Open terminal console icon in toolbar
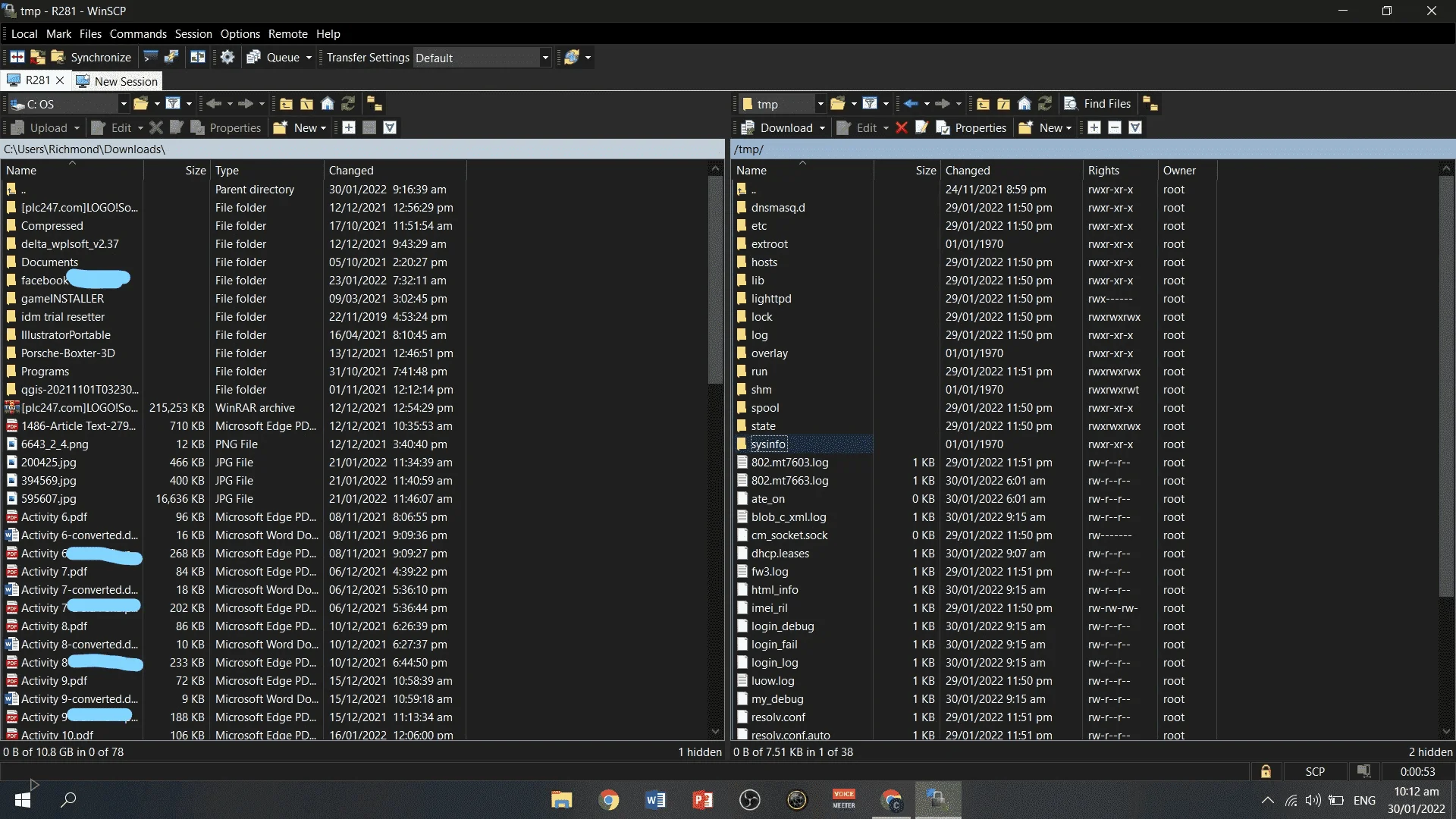 click(x=150, y=57)
